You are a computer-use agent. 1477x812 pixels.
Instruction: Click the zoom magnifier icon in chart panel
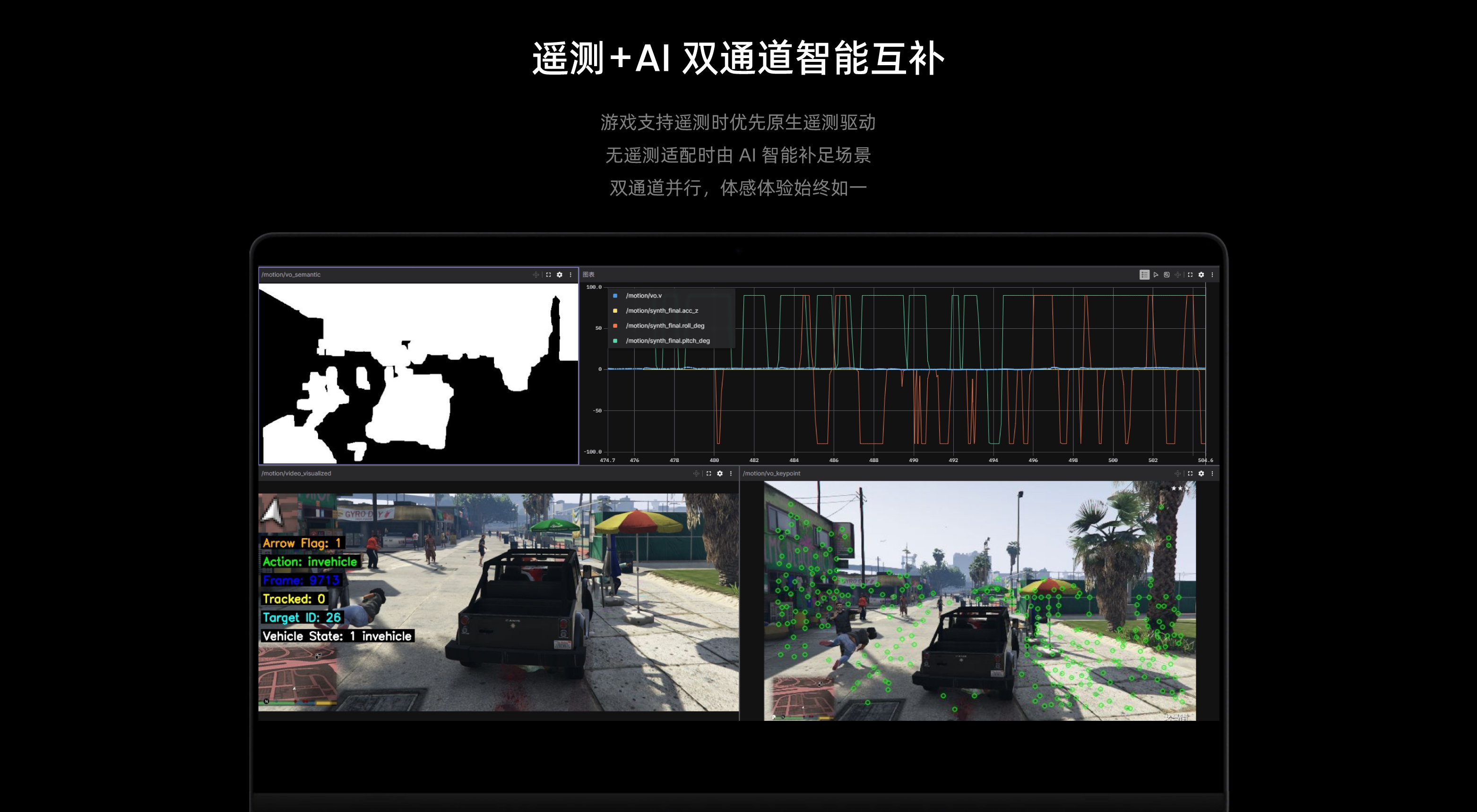(x=1167, y=274)
